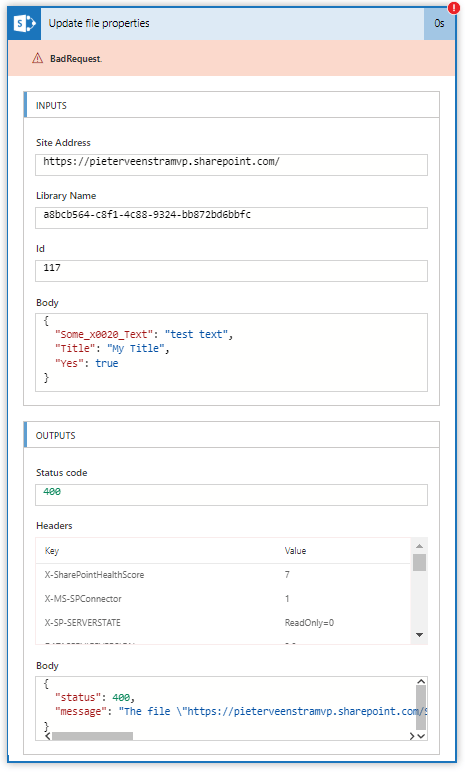This screenshot has width=465, height=772.
Task: Click the "test text" value in the inputs Body
Action: point(196,334)
